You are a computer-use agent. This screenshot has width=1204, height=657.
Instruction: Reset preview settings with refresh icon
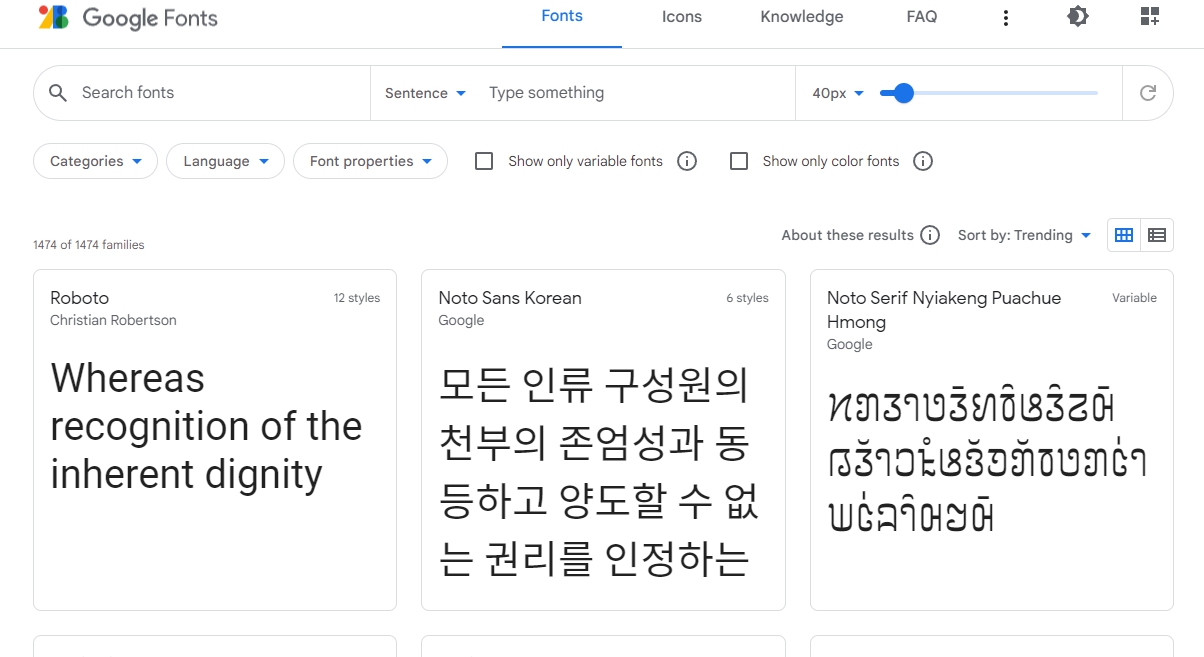point(1148,93)
